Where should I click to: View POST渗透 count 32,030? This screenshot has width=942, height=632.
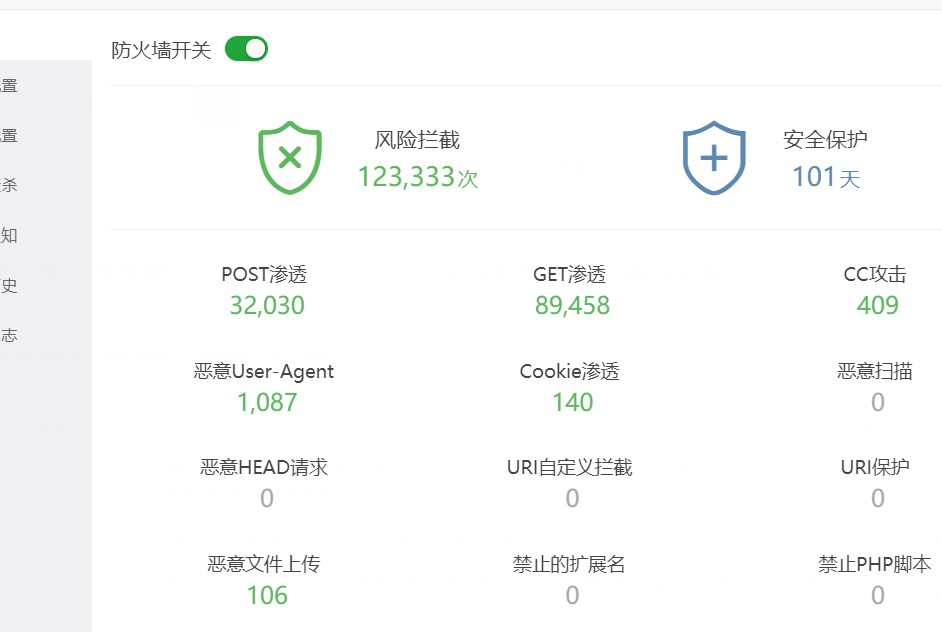[266, 306]
